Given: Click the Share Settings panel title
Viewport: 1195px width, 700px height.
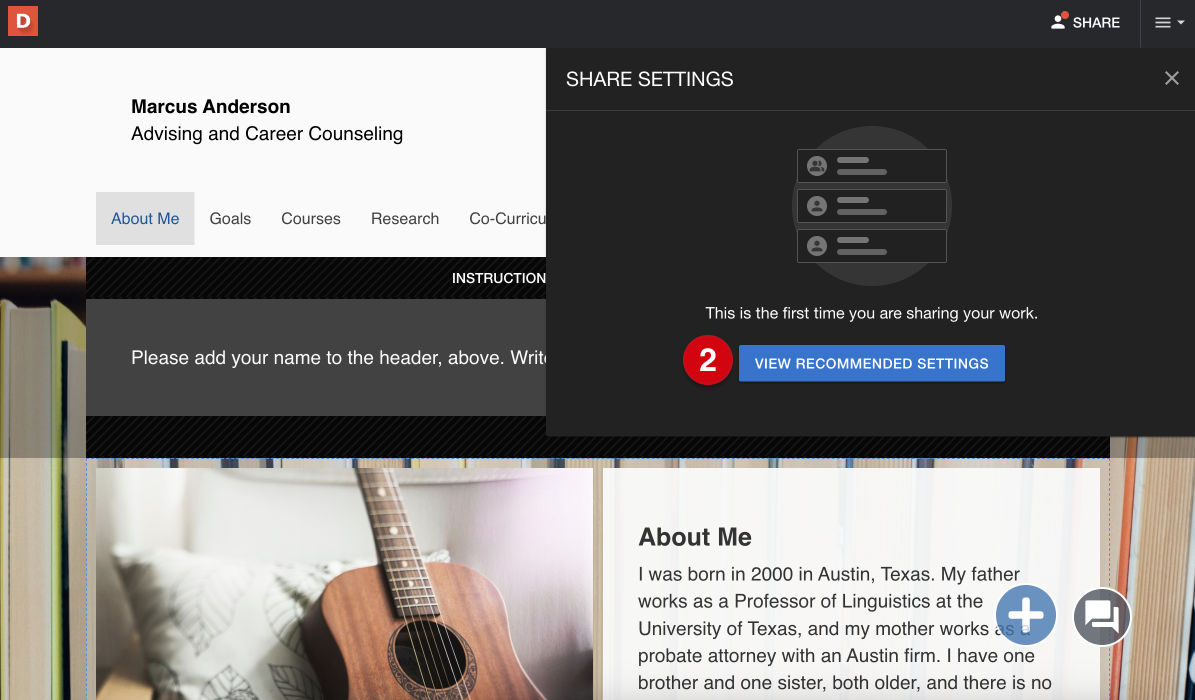Looking at the screenshot, I should (x=649, y=79).
